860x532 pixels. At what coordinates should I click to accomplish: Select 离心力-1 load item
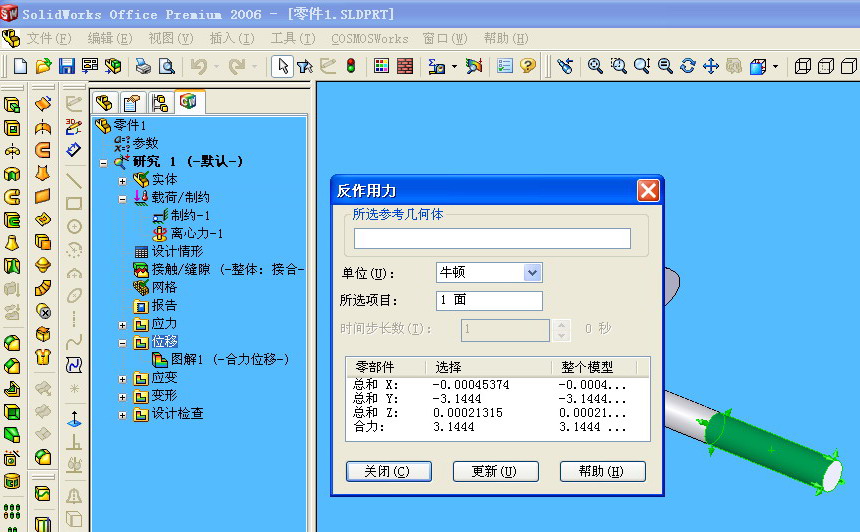(x=197, y=234)
